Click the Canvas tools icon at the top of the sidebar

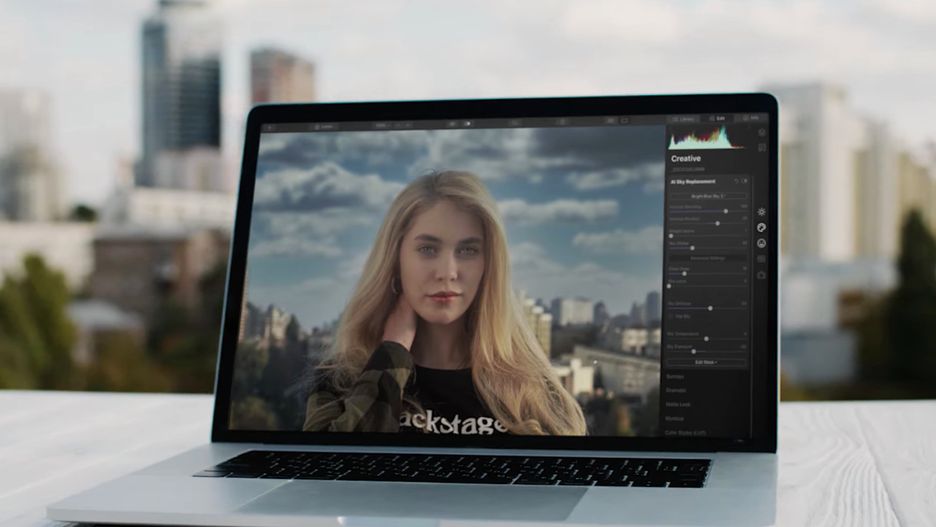[x=762, y=132]
